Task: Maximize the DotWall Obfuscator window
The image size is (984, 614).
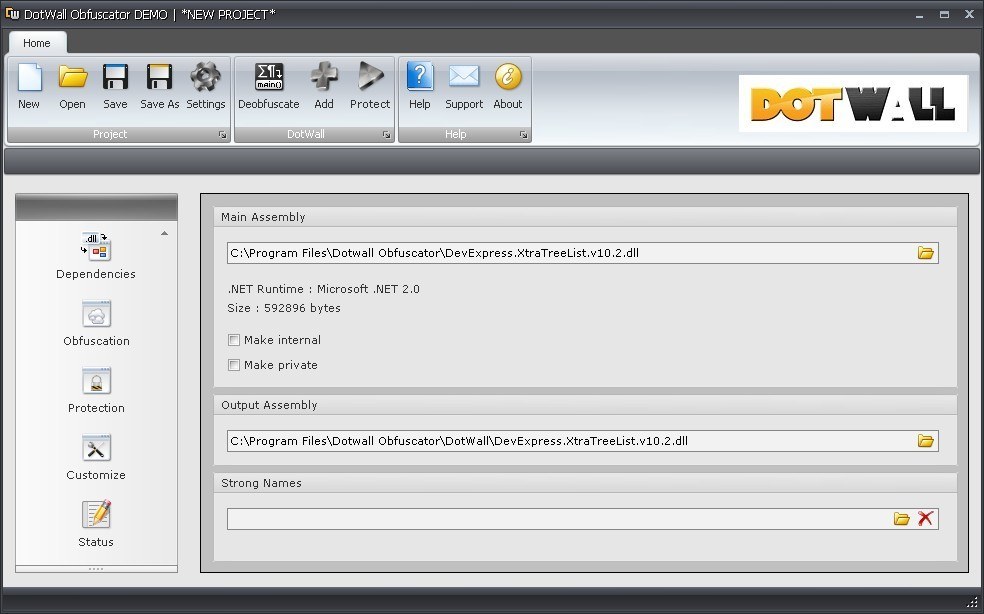Action: (944, 14)
